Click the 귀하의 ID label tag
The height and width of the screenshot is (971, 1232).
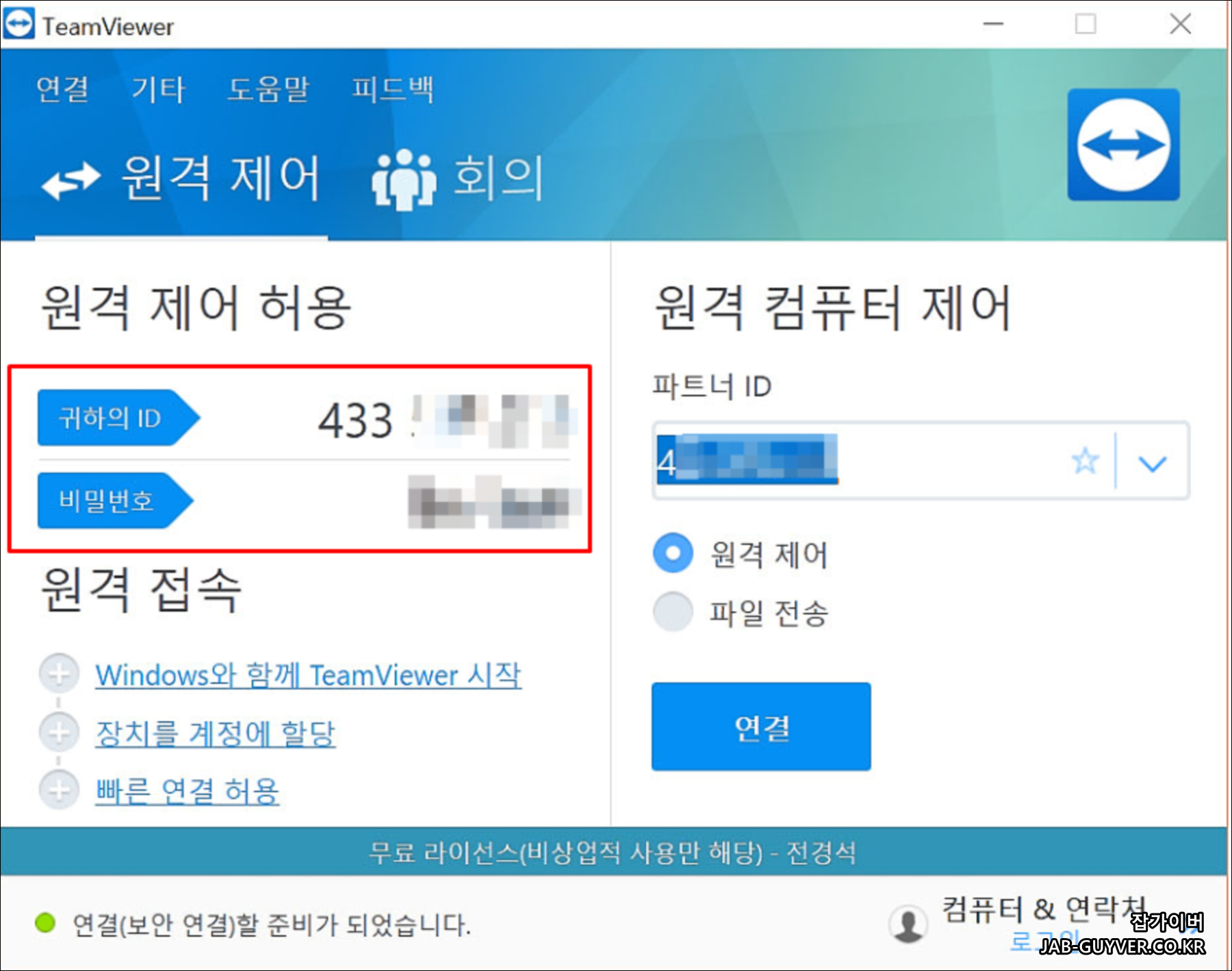(x=118, y=418)
